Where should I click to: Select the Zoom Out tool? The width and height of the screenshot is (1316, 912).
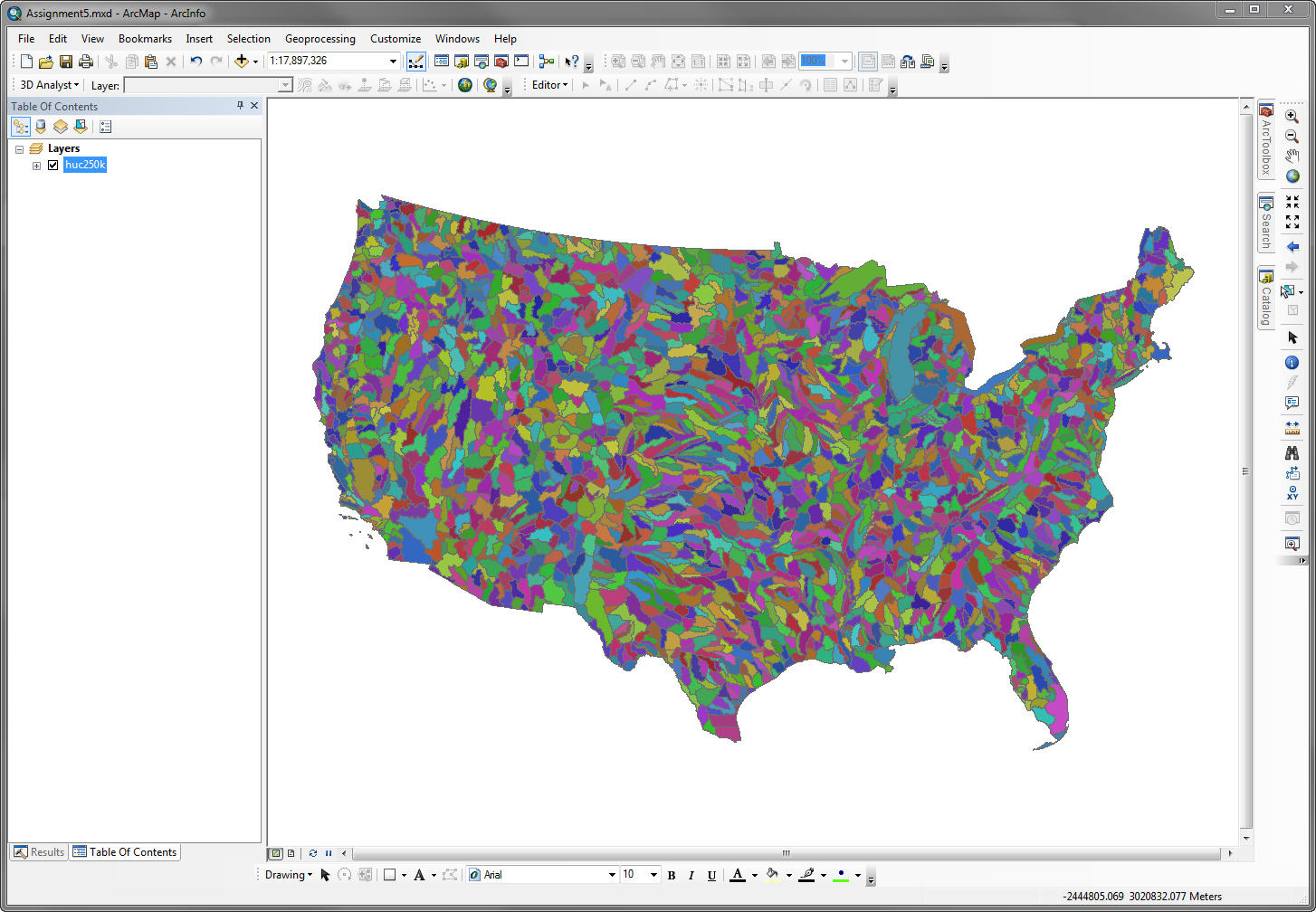1292,137
